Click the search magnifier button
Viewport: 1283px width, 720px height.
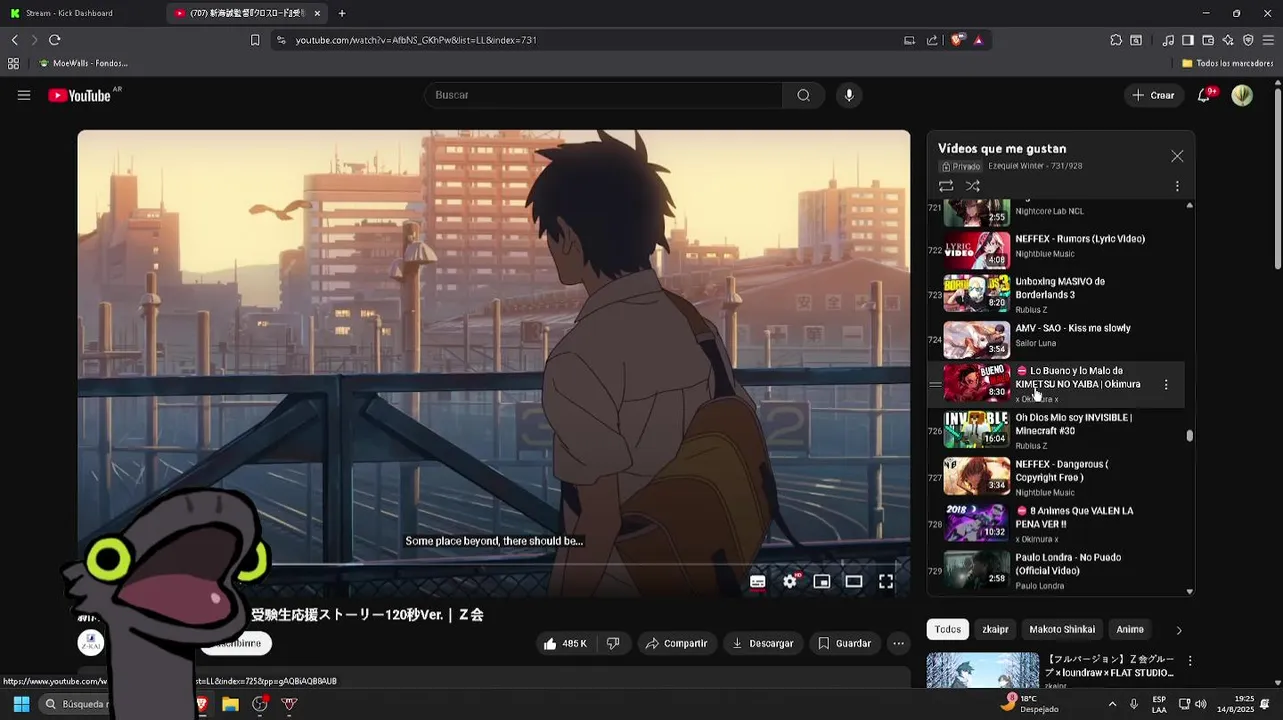(803, 95)
